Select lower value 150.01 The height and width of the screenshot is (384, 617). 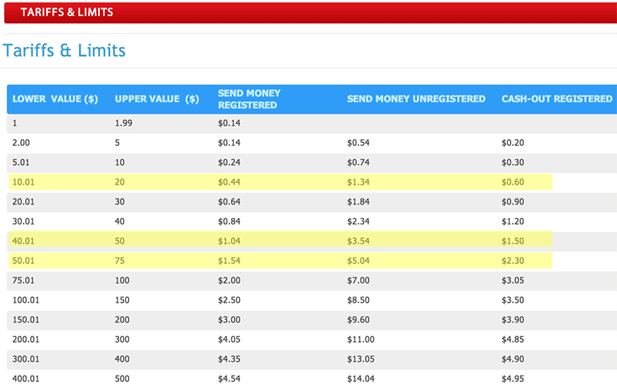point(26,319)
